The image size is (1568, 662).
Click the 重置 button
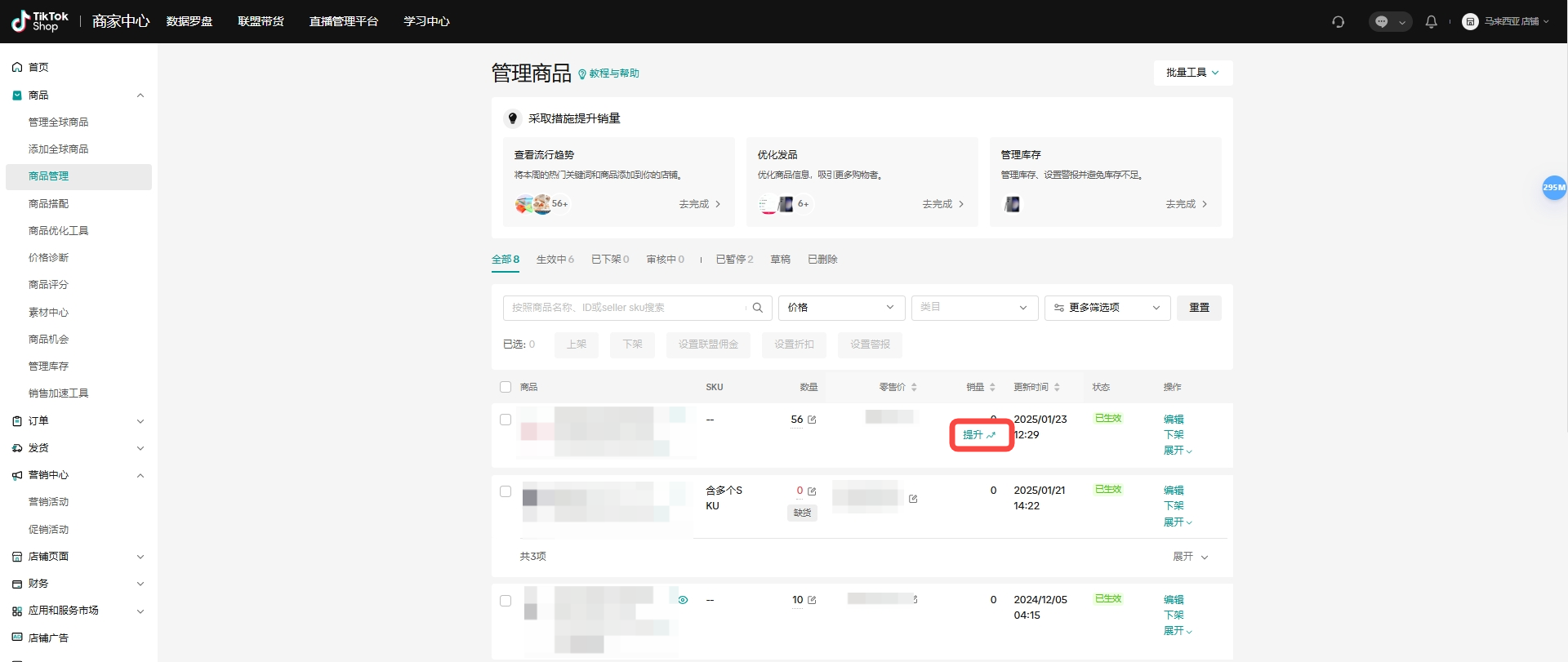pyautogui.click(x=1198, y=308)
